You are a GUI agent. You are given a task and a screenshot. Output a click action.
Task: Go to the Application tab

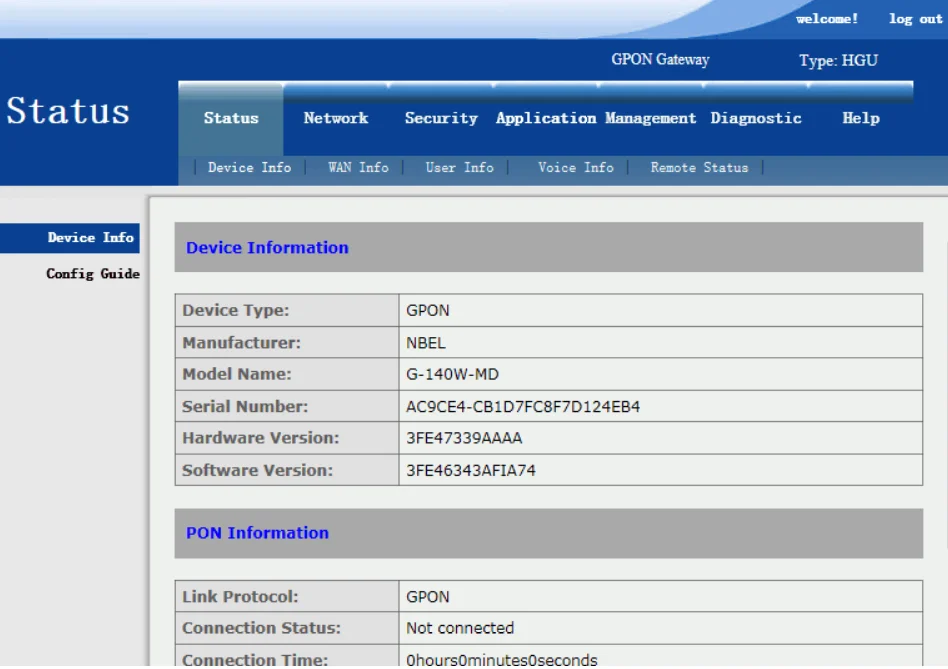pyautogui.click(x=546, y=118)
